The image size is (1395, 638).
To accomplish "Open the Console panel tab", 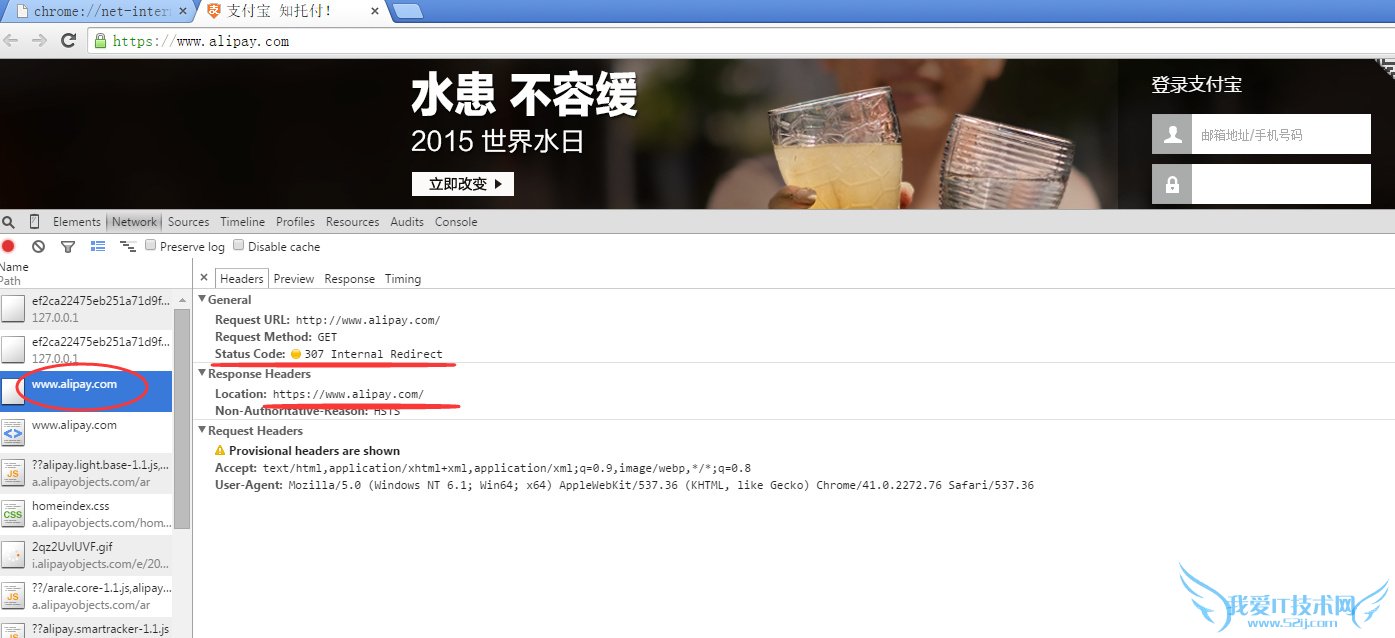I will click(x=456, y=222).
